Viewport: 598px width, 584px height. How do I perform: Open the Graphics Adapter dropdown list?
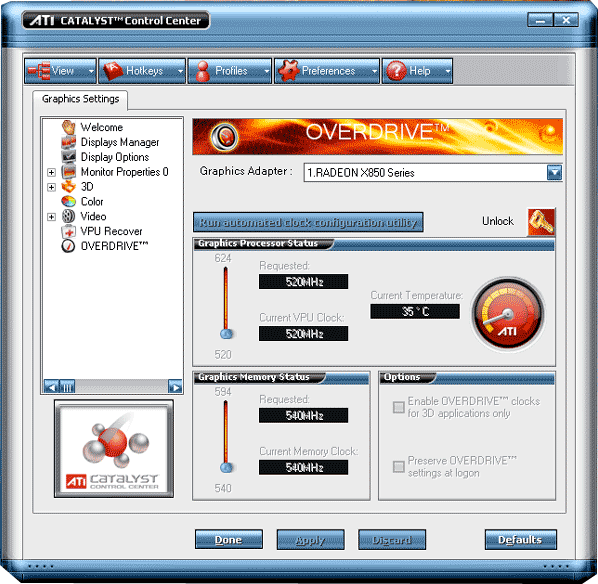coord(554,172)
